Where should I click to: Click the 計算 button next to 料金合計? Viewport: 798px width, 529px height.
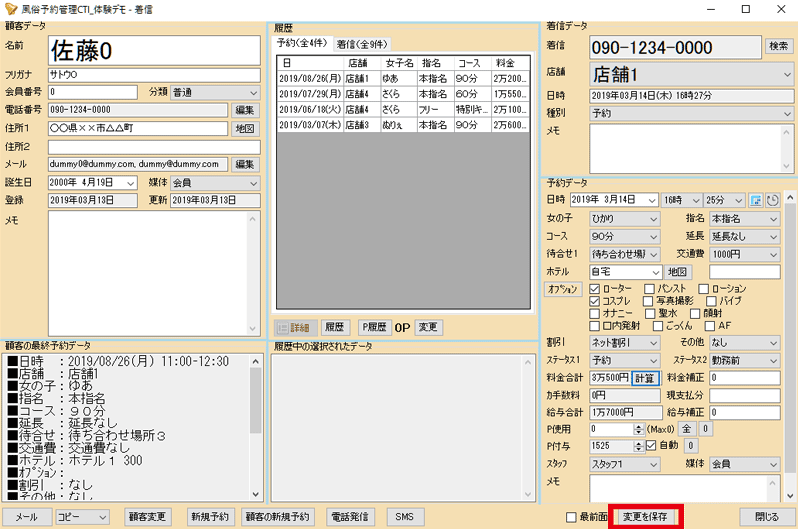point(646,378)
